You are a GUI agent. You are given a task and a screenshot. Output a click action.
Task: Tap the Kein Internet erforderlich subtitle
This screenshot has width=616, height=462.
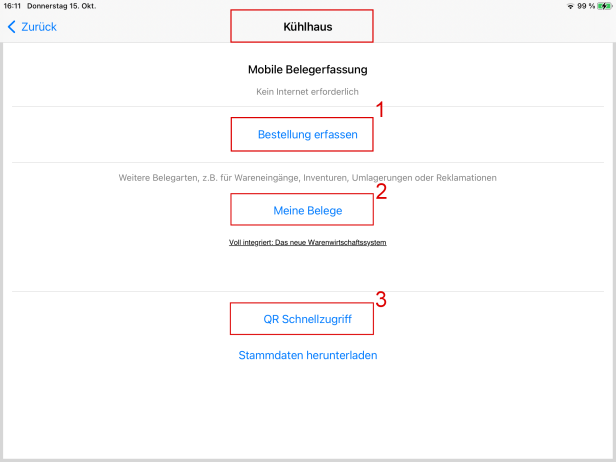click(308, 91)
